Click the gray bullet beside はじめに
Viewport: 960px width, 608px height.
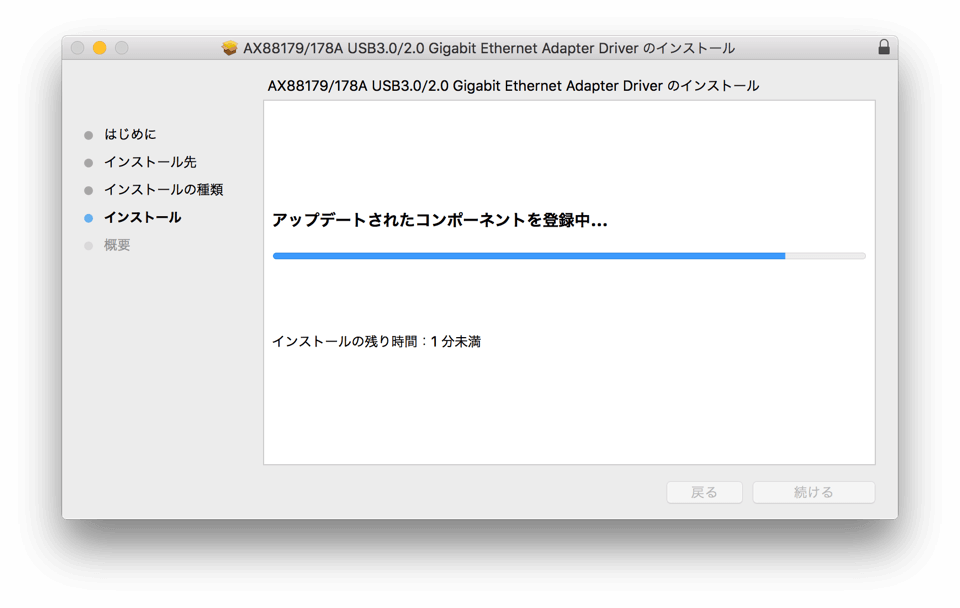[x=89, y=135]
